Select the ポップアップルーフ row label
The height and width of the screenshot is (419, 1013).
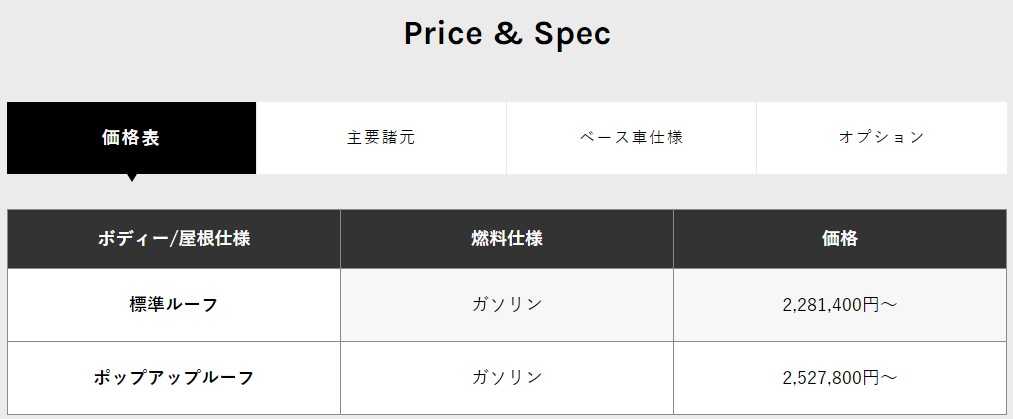click(174, 378)
